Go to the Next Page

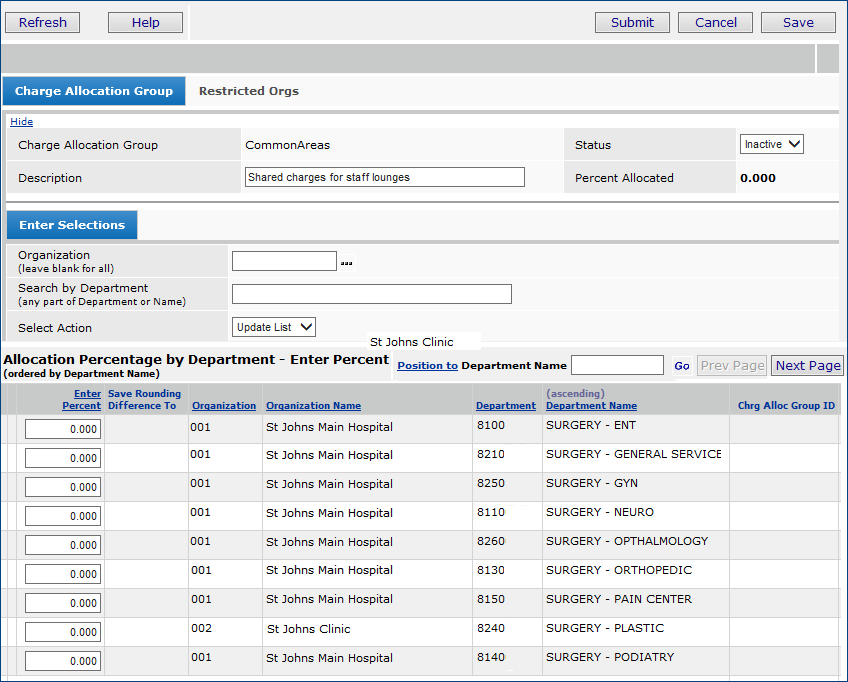tap(807, 366)
